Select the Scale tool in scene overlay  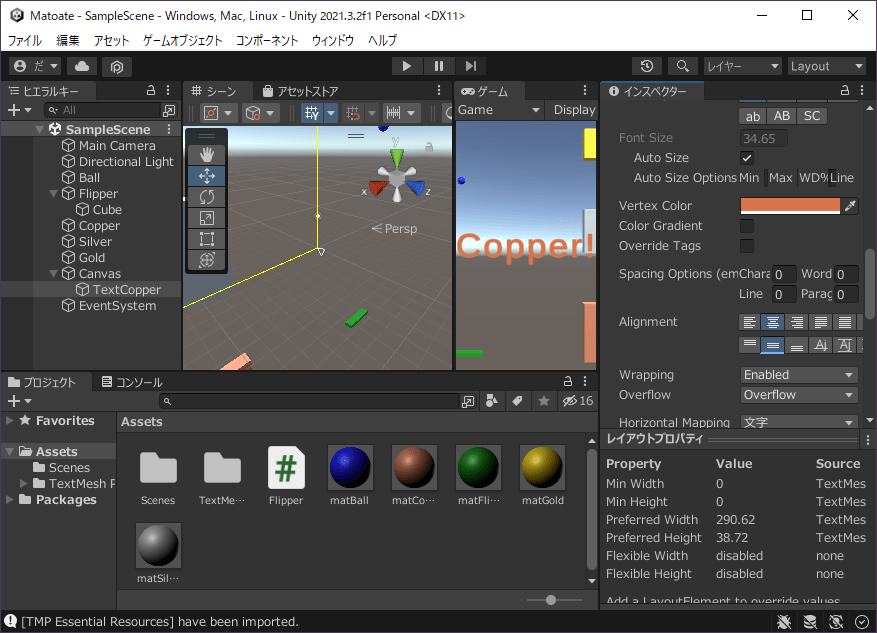[x=207, y=218]
